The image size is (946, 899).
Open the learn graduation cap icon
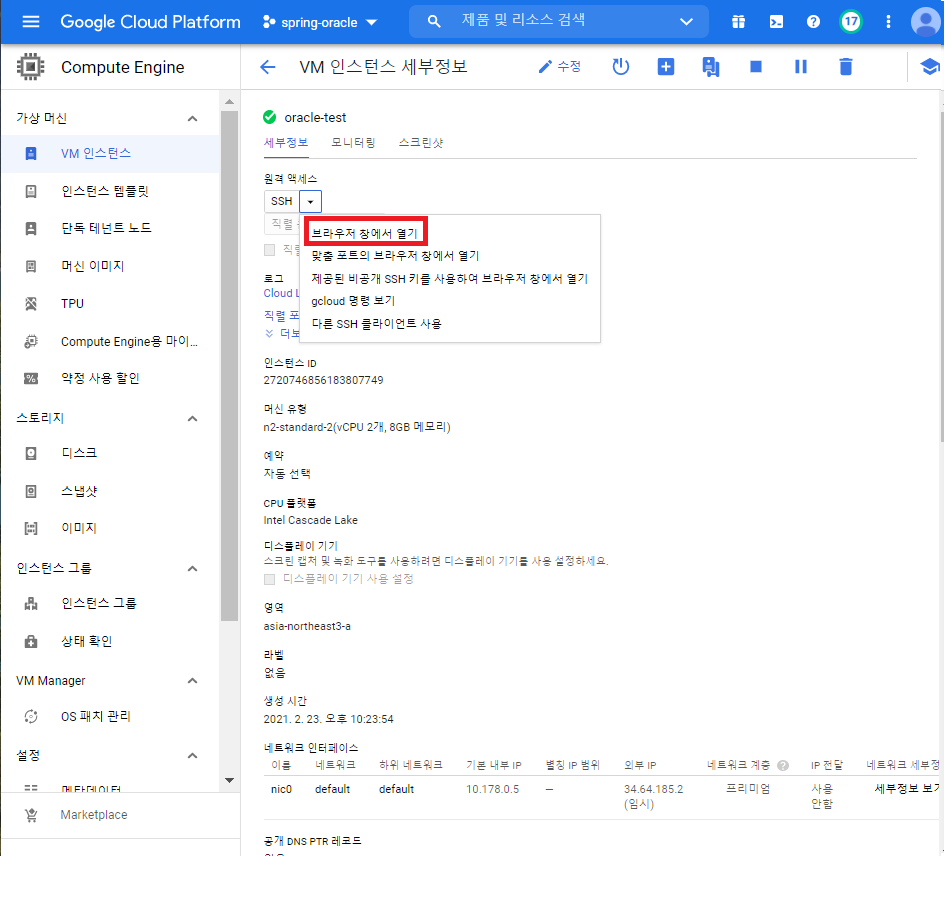[930, 66]
